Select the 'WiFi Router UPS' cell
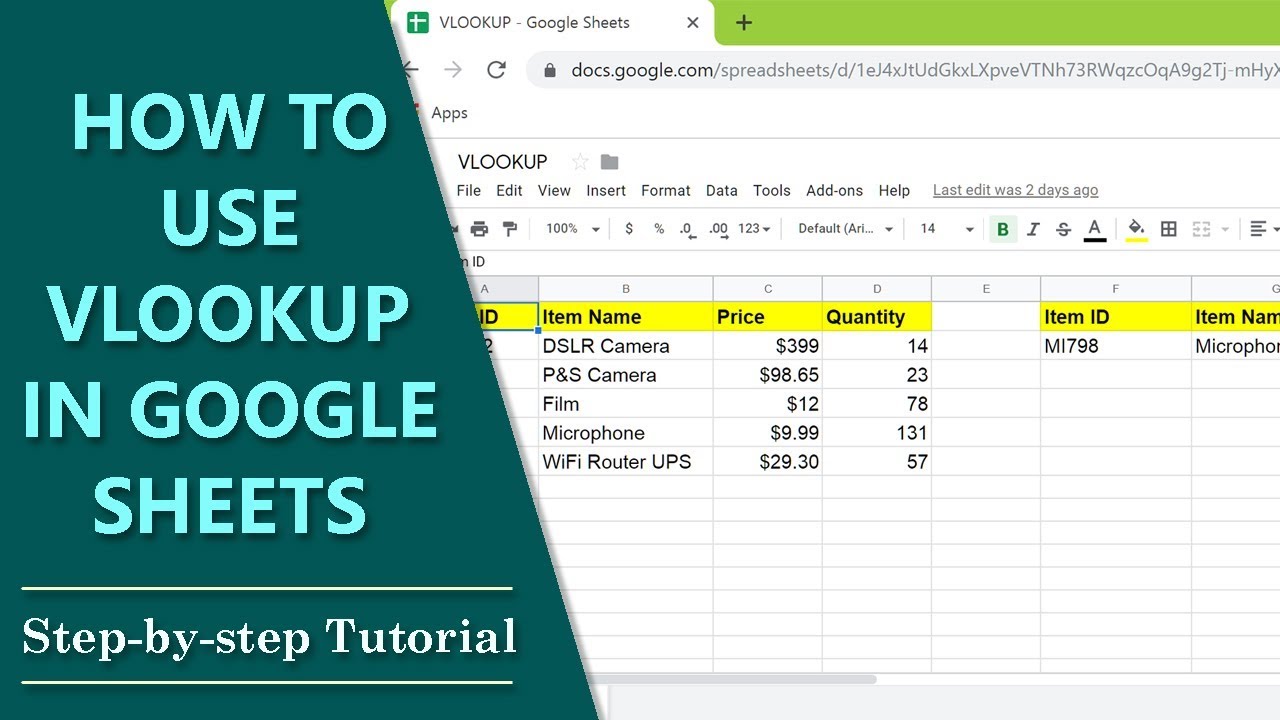Image resolution: width=1280 pixels, height=720 pixels. 626,462
